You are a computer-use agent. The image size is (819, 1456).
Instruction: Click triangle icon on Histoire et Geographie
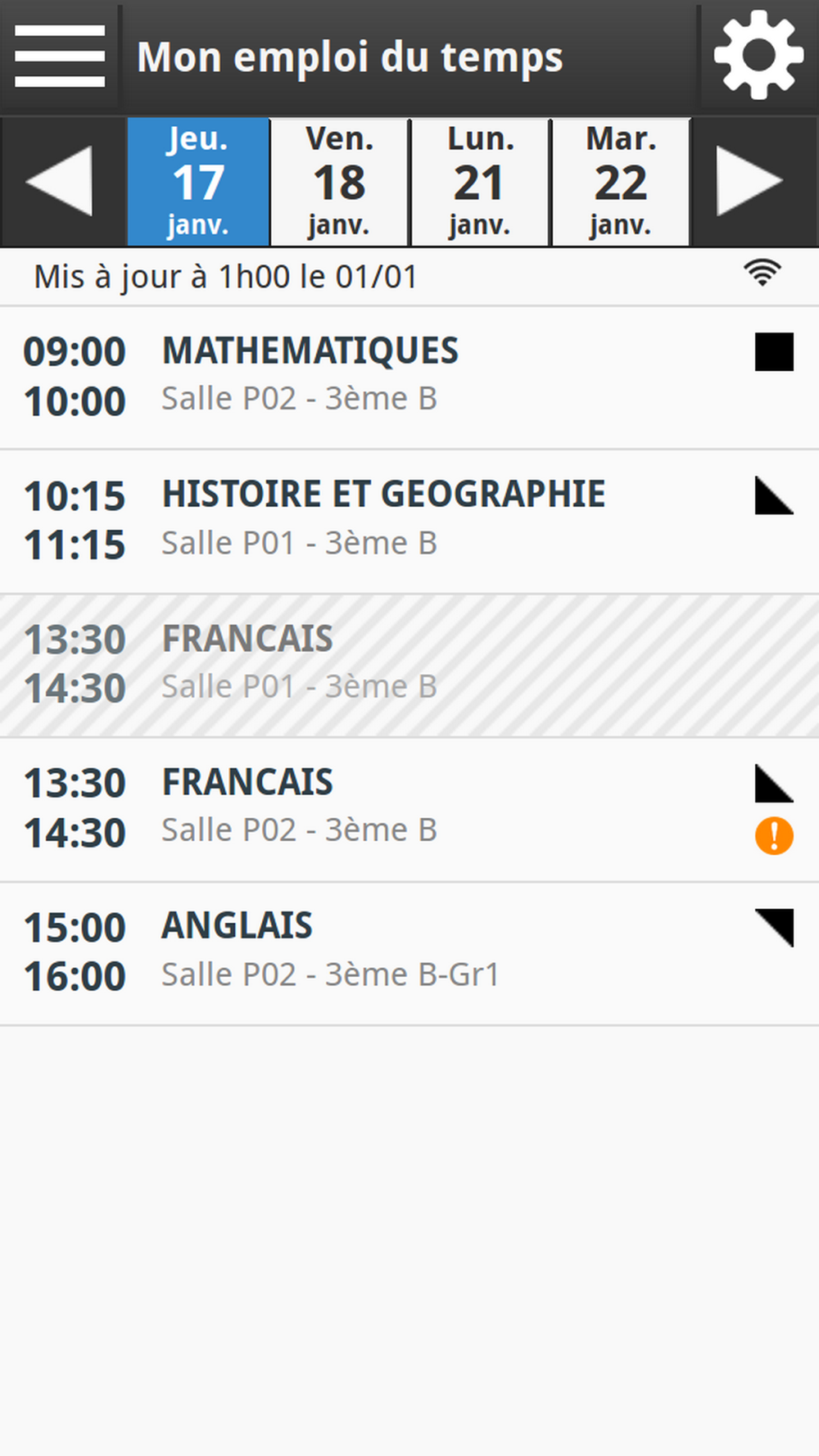774,496
